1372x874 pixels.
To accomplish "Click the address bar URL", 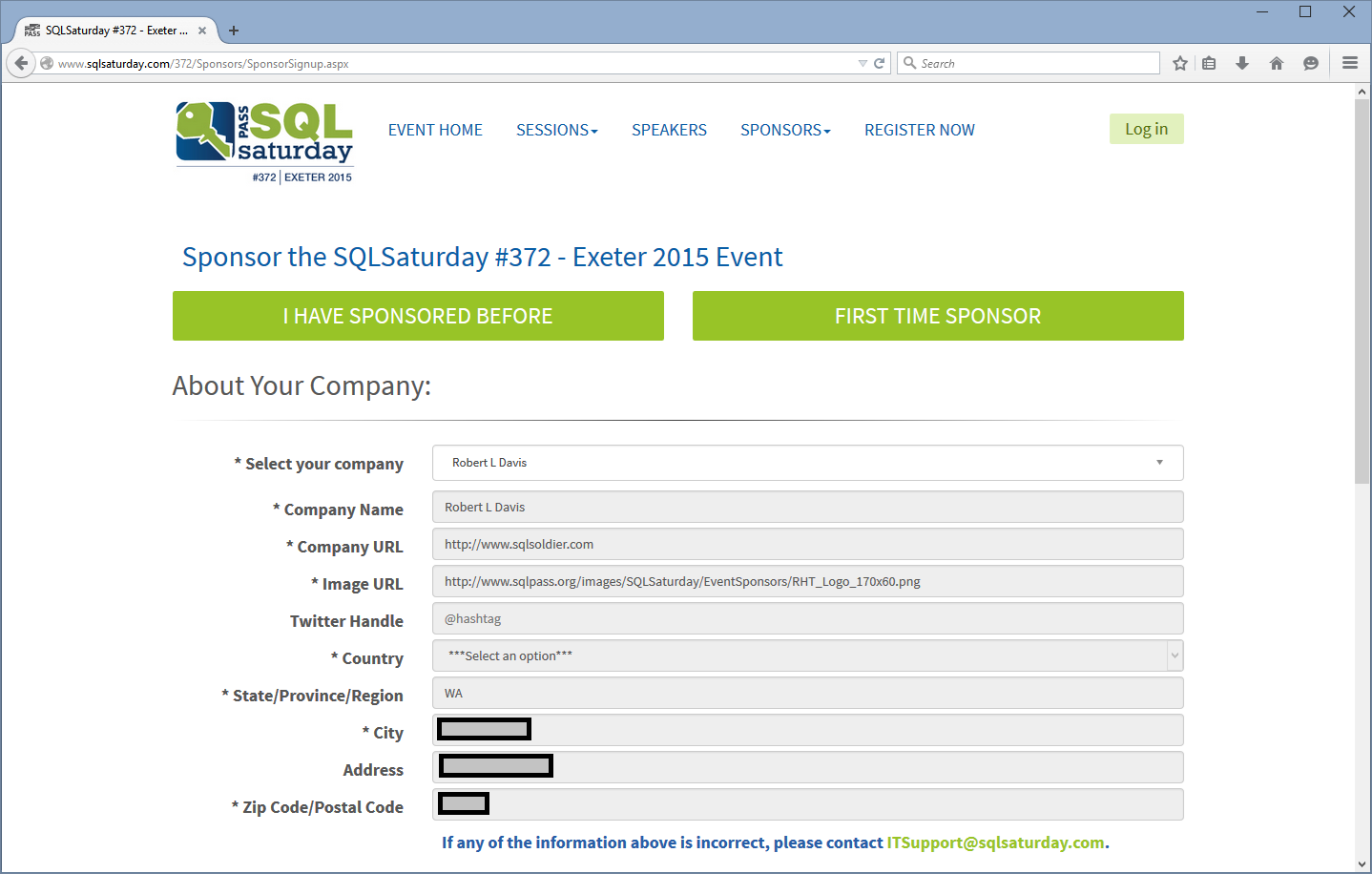I will [x=203, y=64].
